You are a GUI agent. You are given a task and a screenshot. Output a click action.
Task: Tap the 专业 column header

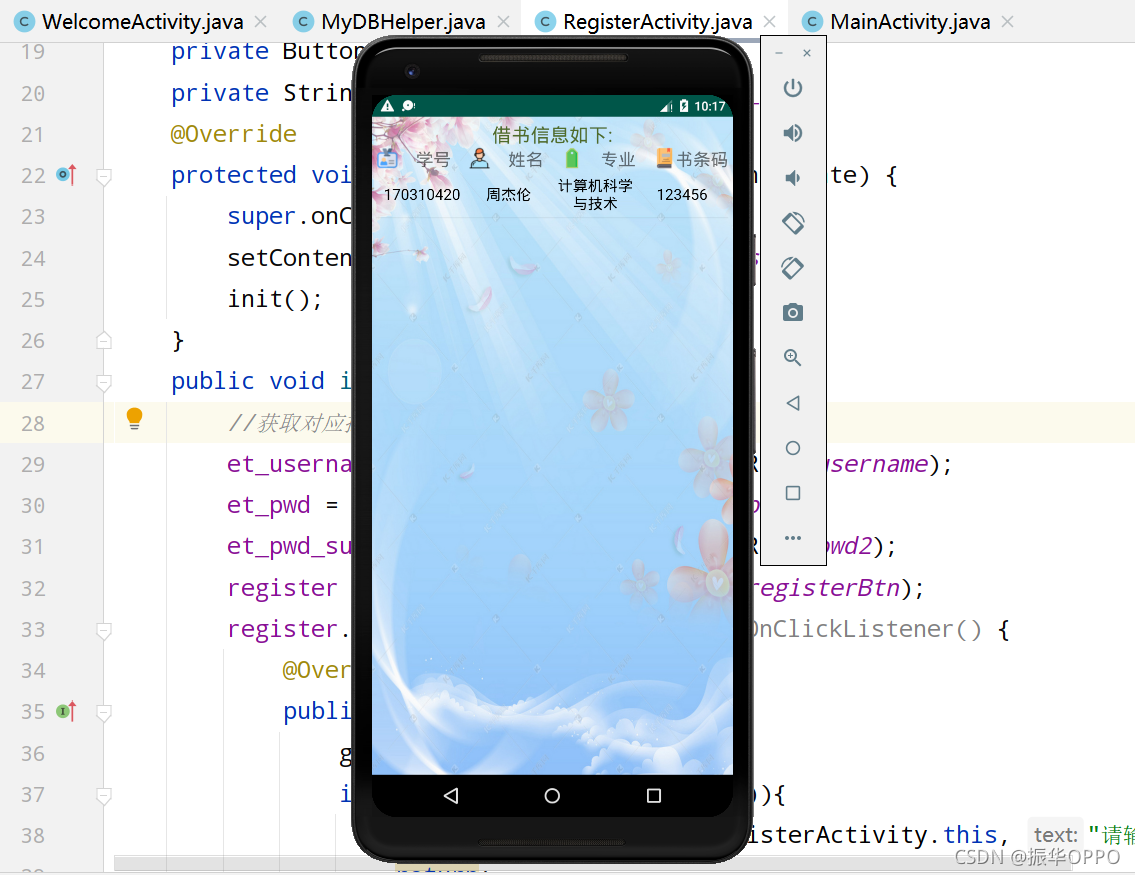point(618,159)
